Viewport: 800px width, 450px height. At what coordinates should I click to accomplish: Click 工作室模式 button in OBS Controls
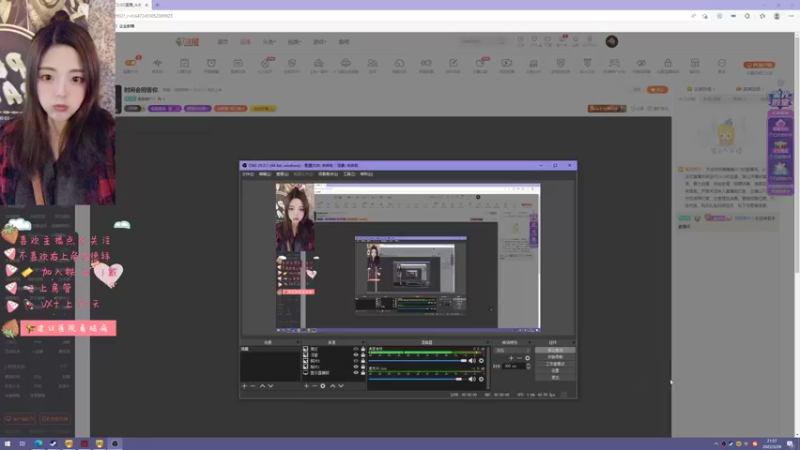(555, 364)
